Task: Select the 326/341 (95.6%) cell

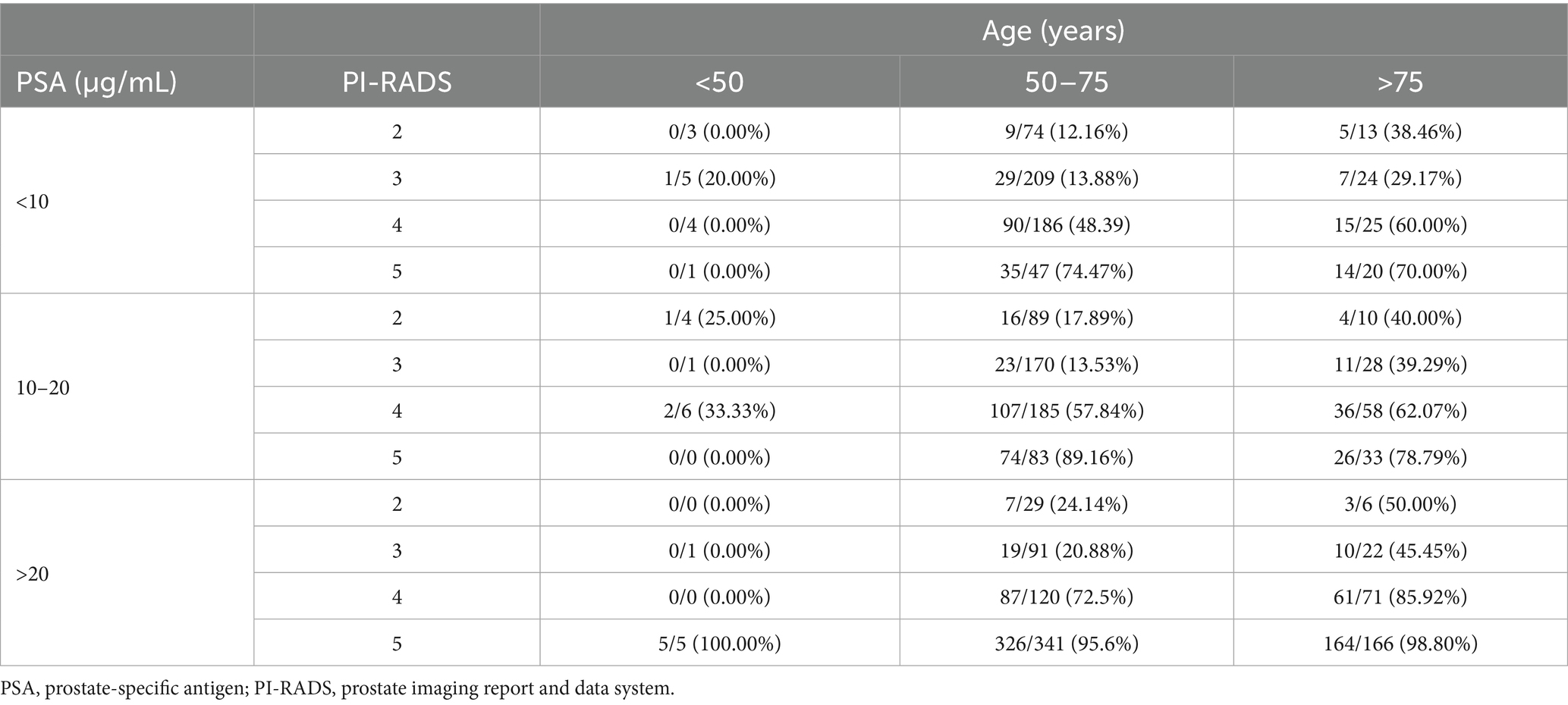Action: click(1066, 644)
